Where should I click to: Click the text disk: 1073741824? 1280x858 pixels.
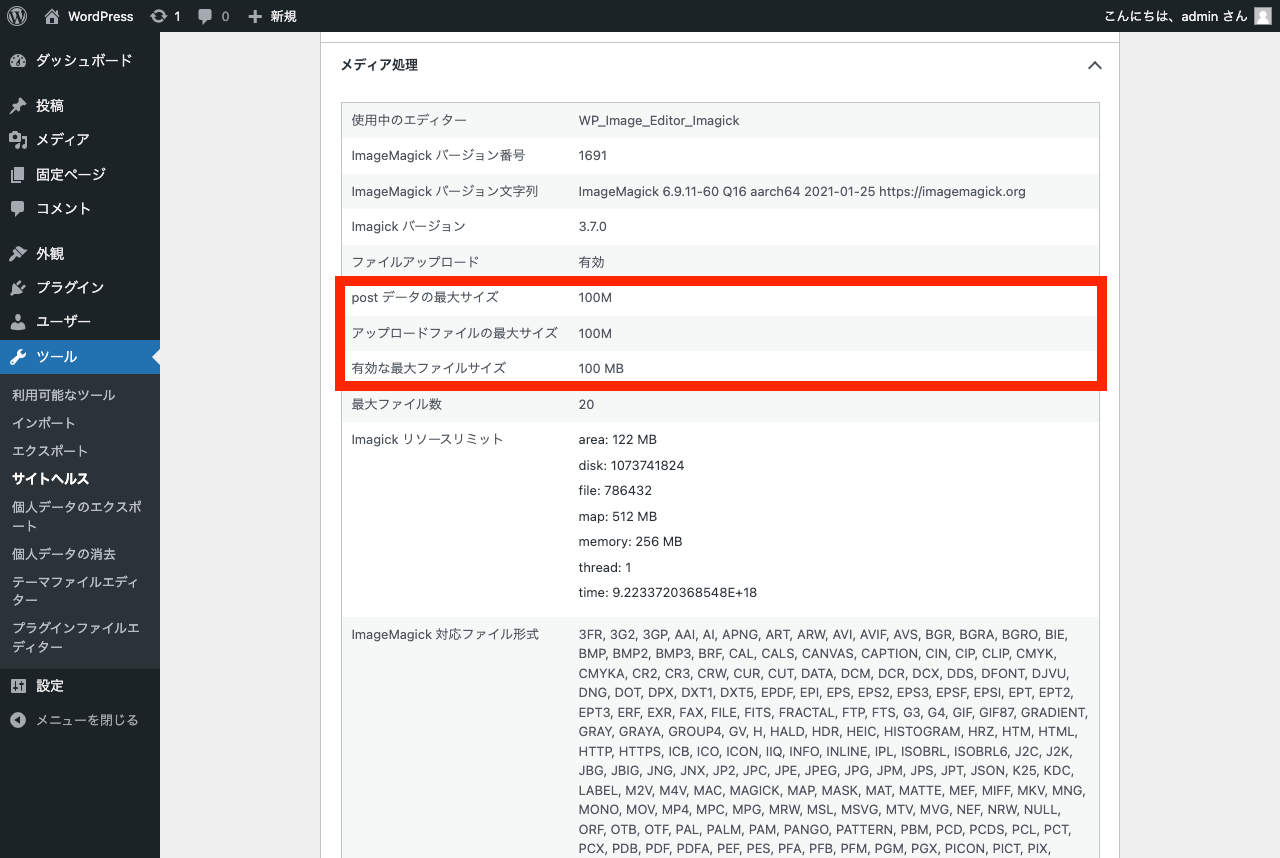click(x=631, y=465)
